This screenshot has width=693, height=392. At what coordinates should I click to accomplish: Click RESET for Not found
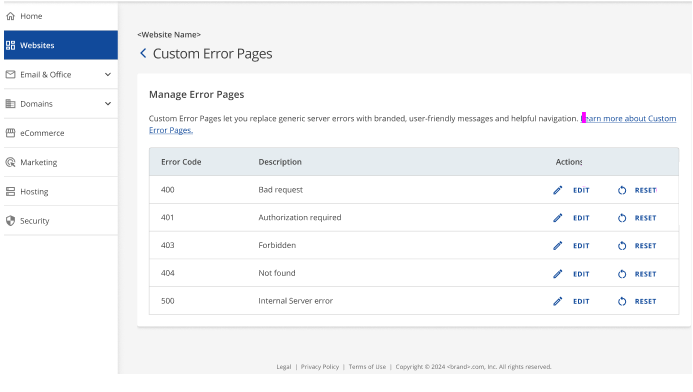(x=646, y=274)
